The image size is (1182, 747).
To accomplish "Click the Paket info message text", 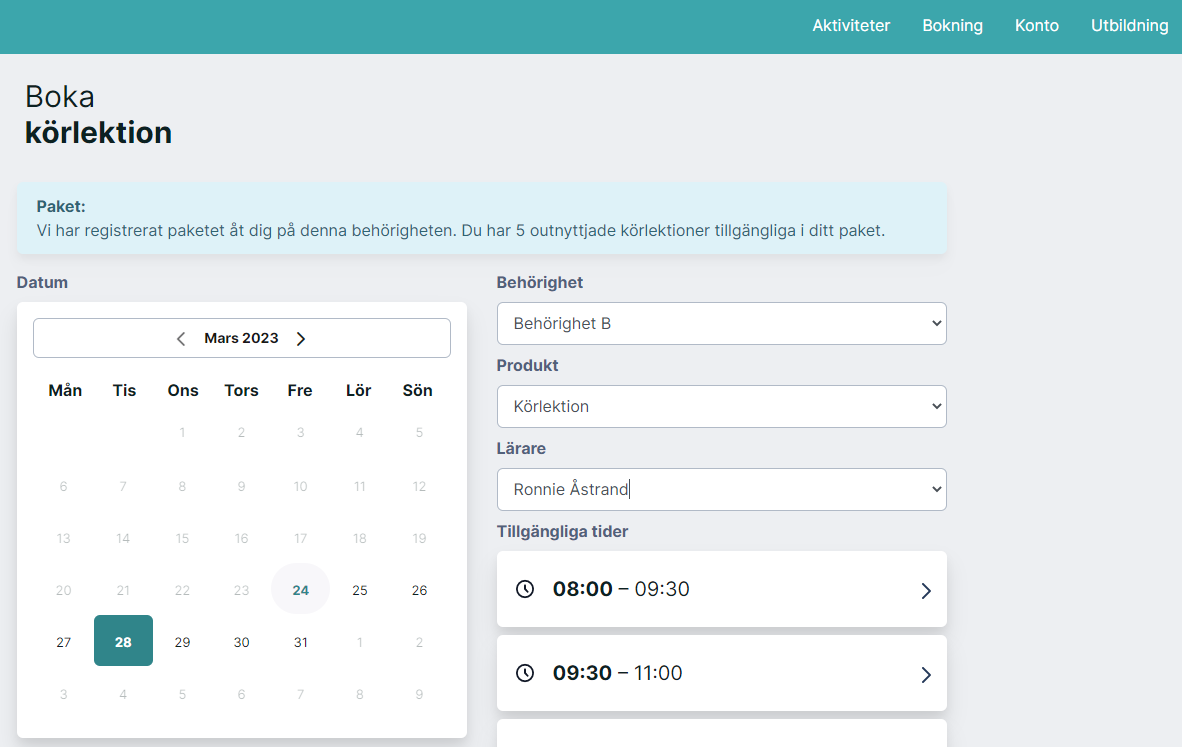I will point(461,230).
